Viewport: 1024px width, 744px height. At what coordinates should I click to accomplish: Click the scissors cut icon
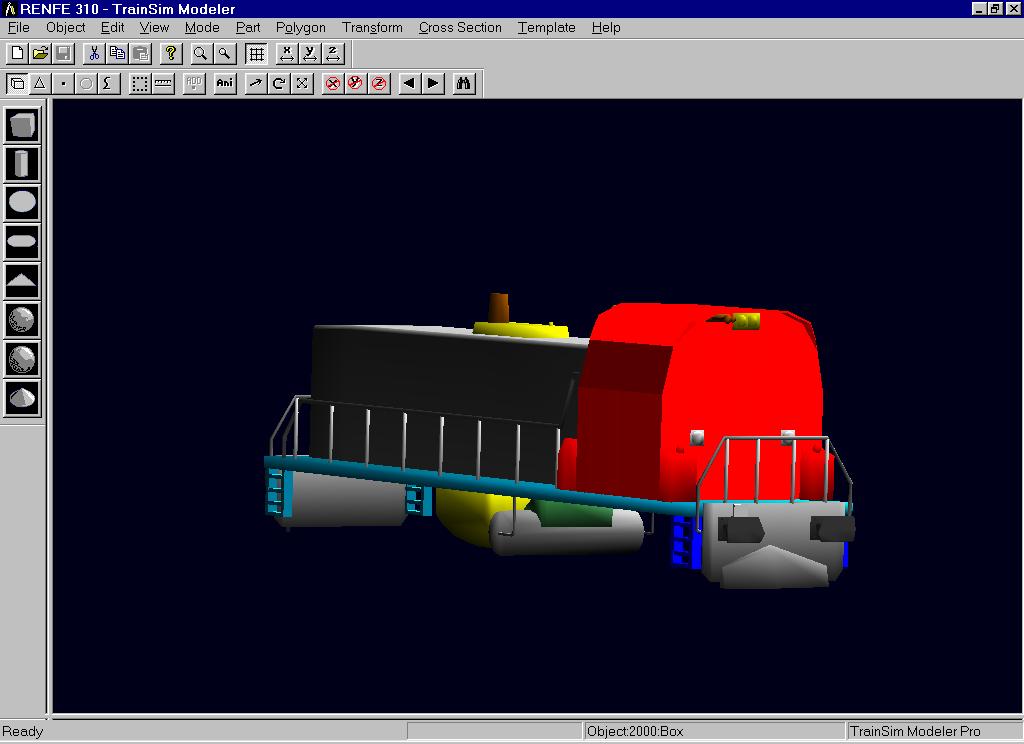(94, 53)
